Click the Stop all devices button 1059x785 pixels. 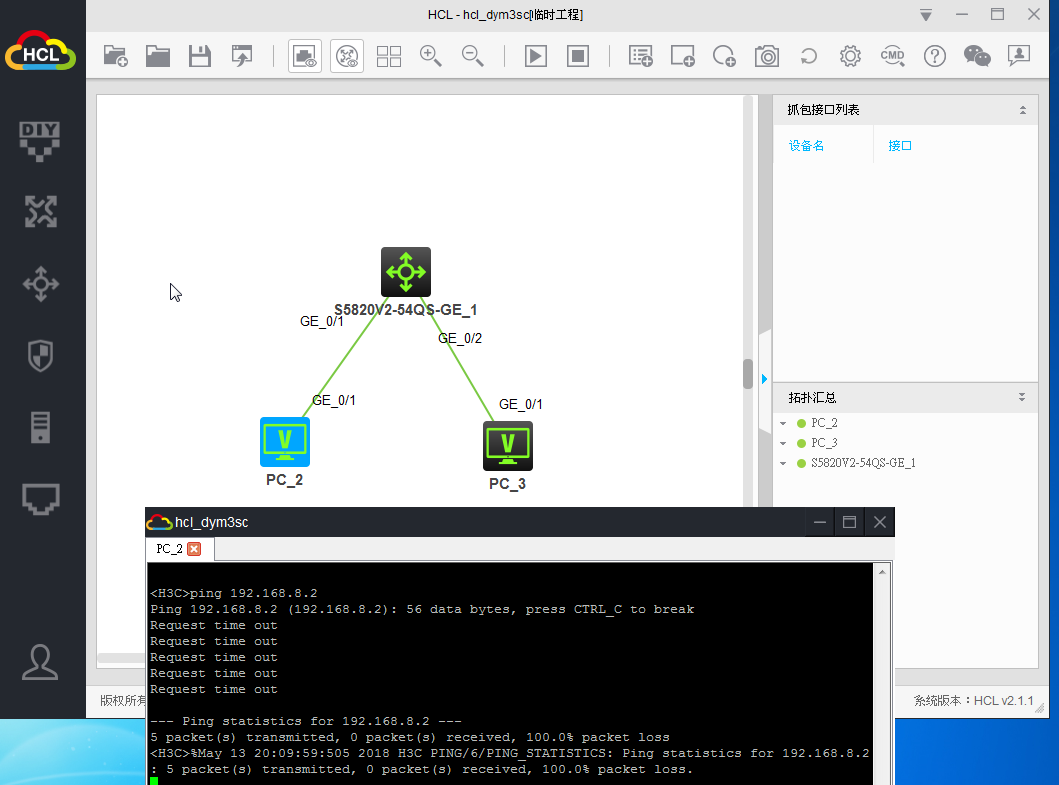(x=578, y=56)
